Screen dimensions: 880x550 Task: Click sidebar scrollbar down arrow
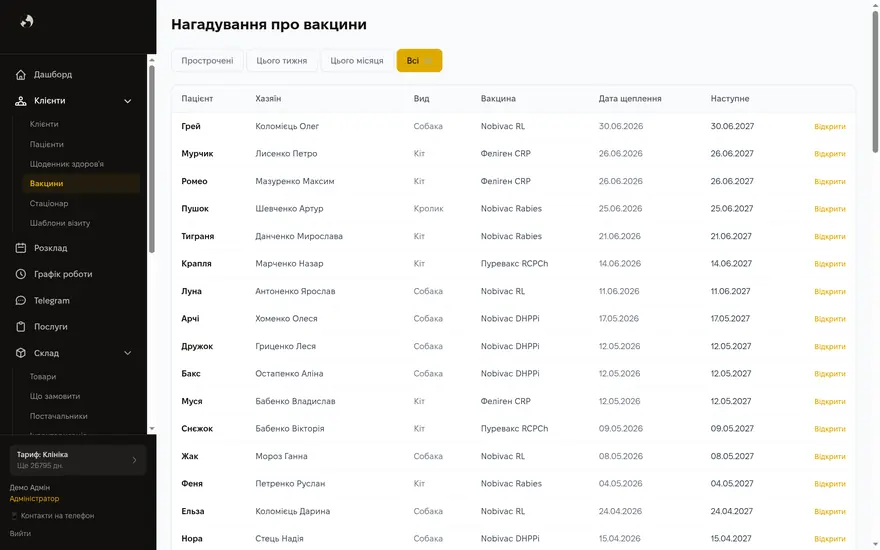pyautogui.click(x=152, y=429)
